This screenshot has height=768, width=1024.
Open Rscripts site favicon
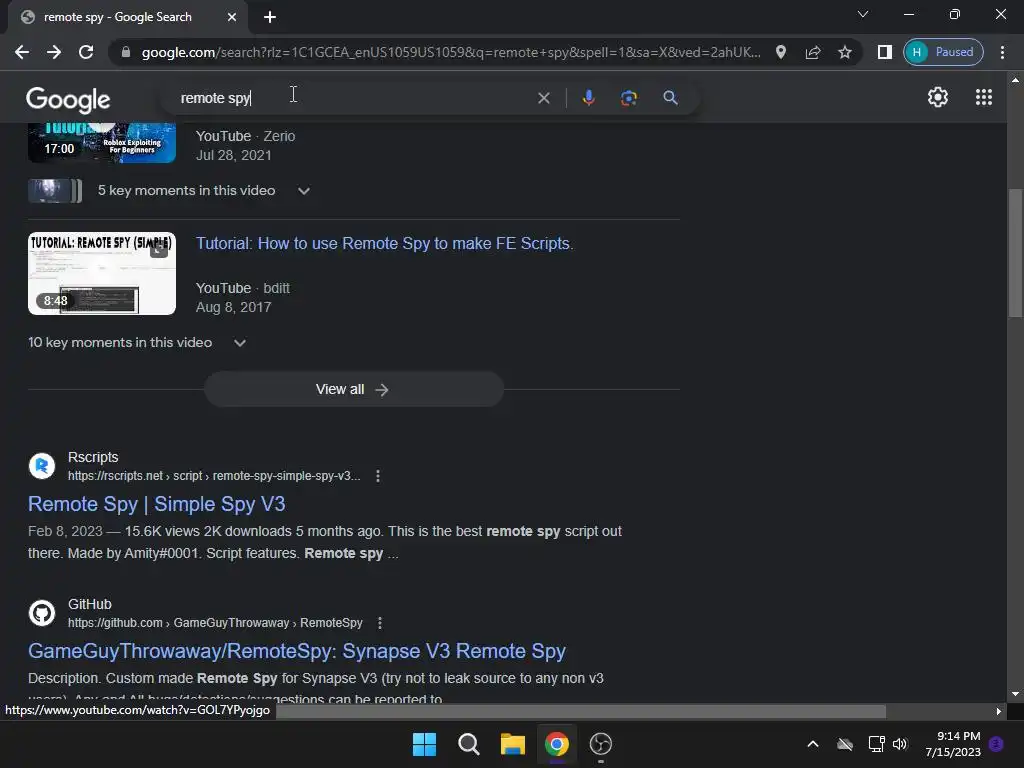tap(42, 466)
